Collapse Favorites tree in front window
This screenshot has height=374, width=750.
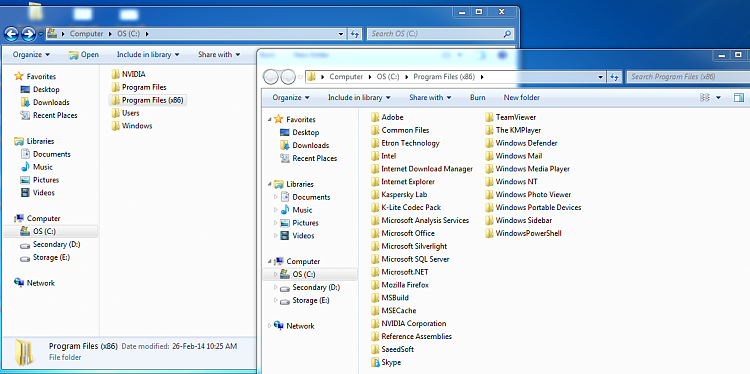pyautogui.click(x=270, y=120)
